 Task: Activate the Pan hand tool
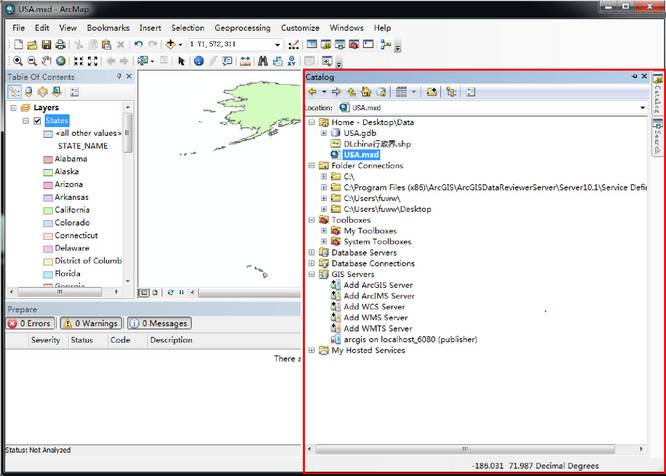[x=46, y=61]
